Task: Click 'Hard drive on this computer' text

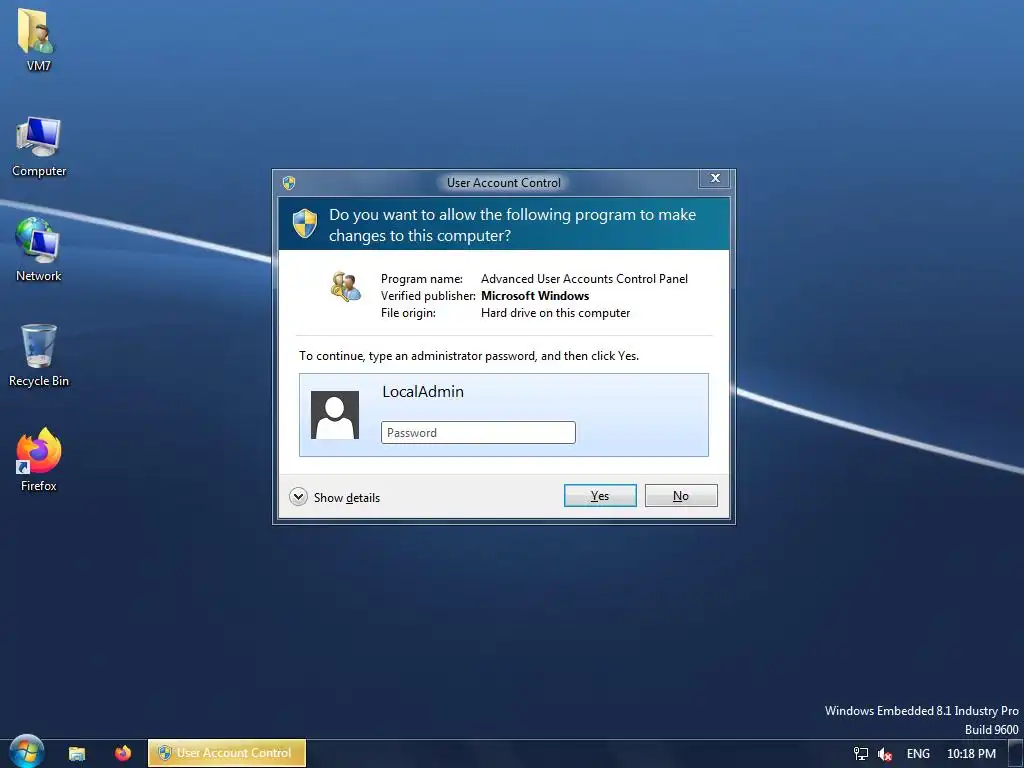Action: [555, 313]
